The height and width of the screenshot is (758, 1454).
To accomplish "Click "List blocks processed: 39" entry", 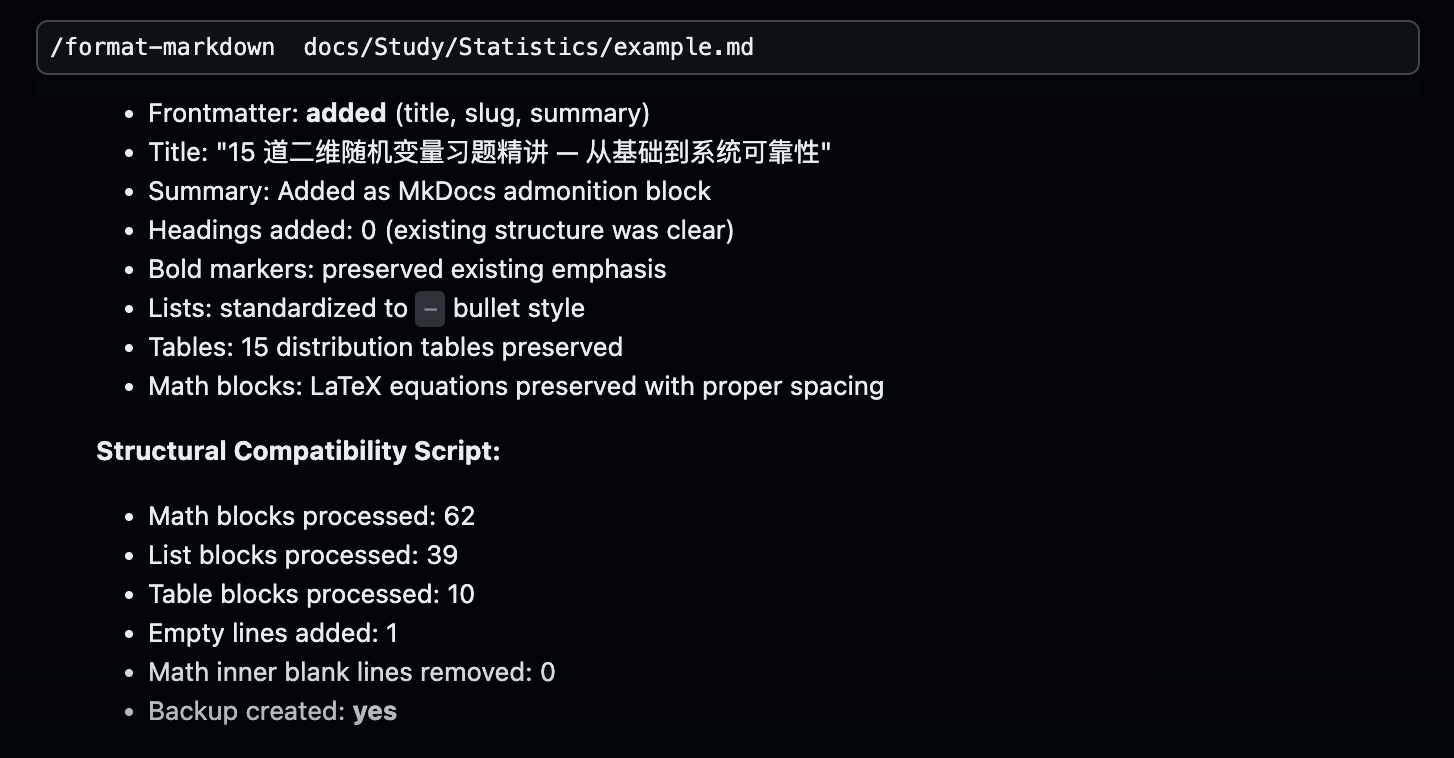I will point(303,555).
